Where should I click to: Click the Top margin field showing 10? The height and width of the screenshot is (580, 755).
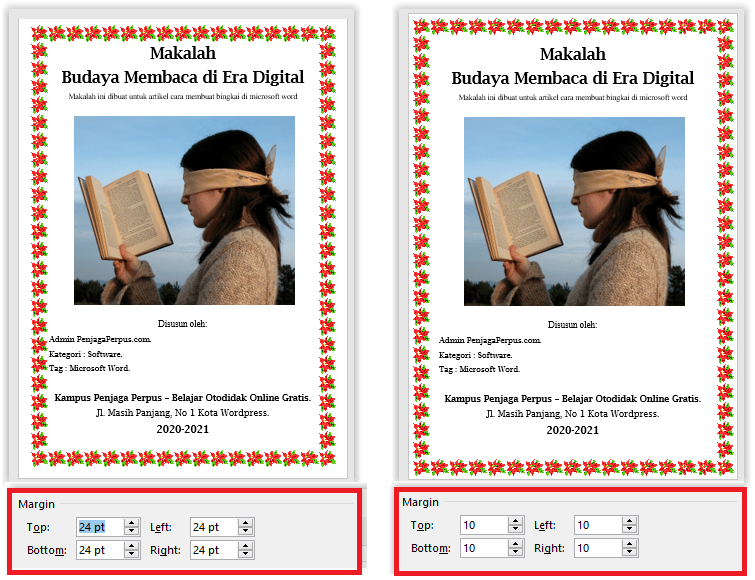pyautogui.click(x=484, y=525)
